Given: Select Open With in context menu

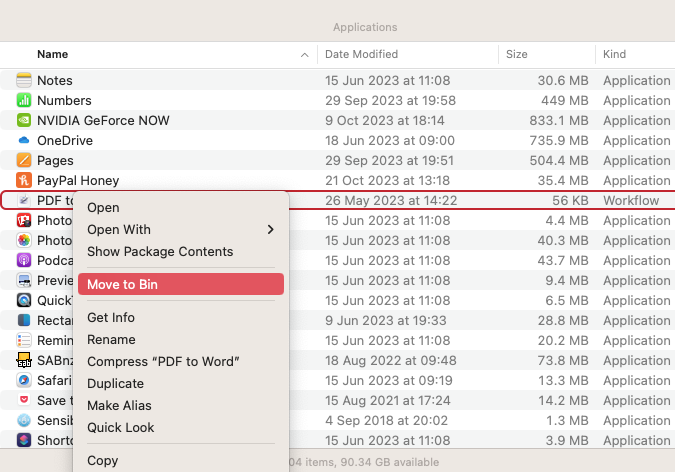Looking at the screenshot, I should coord(181,230).
